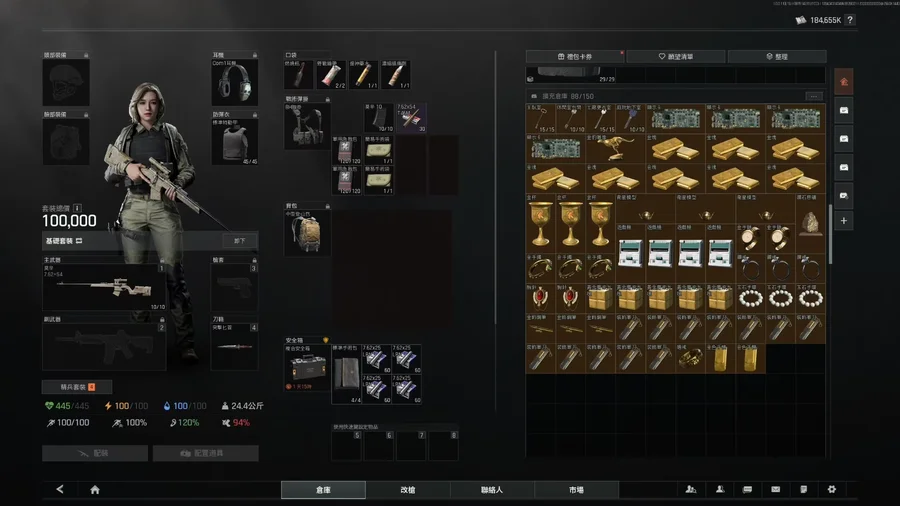
Task: Select the molotov bottle in pockets
Action: pyautogui.click(x=298, y=75)
